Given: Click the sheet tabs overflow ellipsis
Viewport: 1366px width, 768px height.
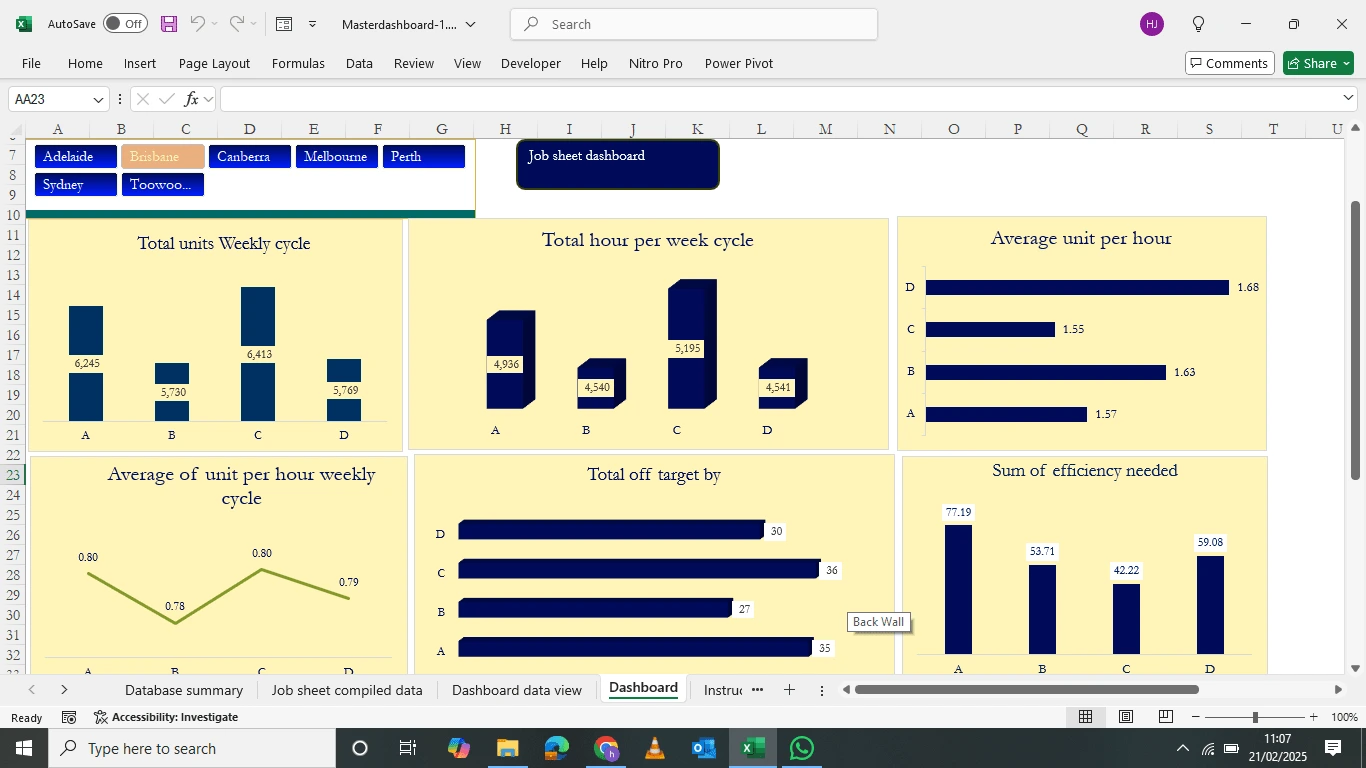Looking at the screenshot, I should click(757, 690).
